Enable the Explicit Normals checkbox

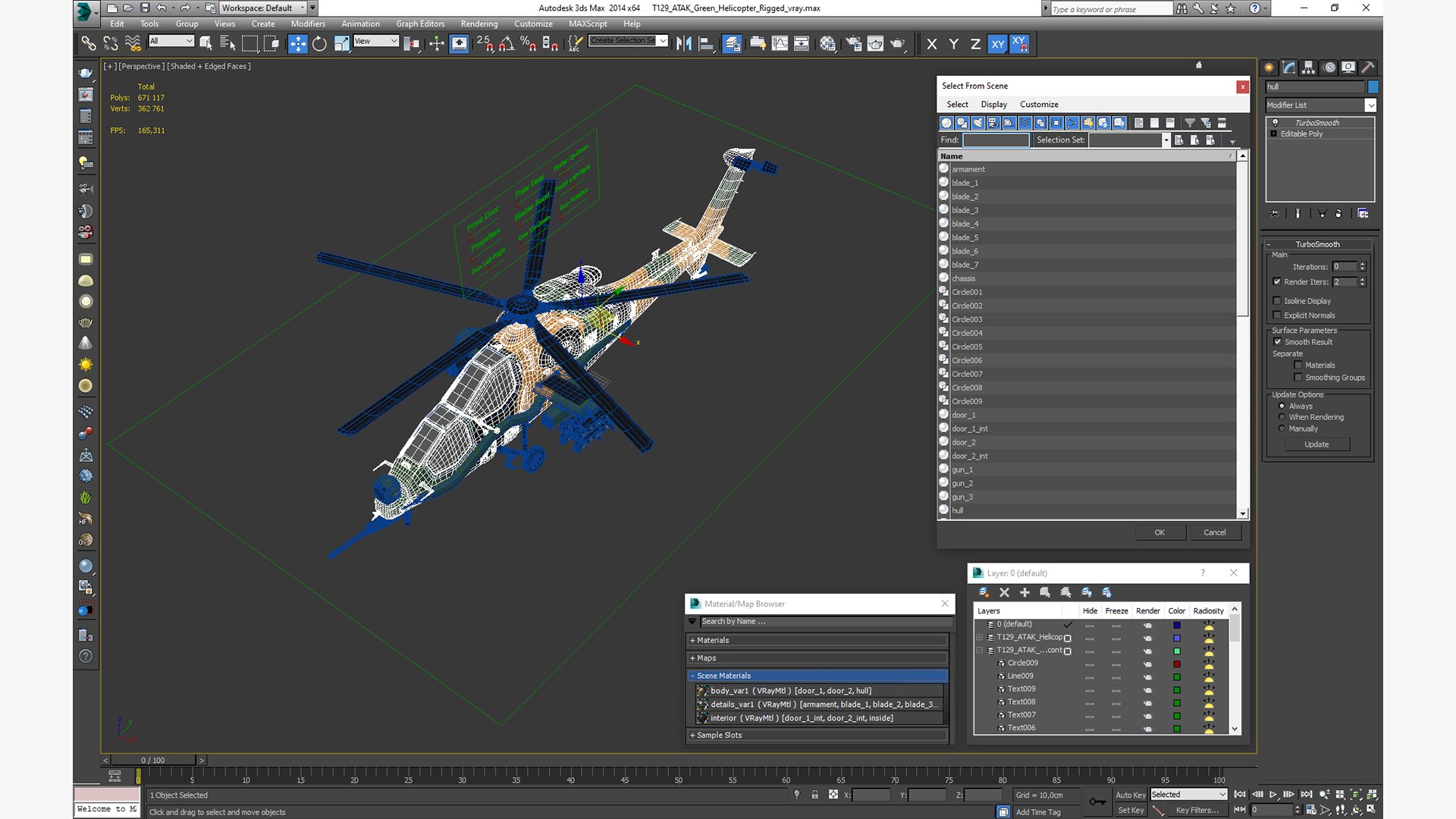(1277, 315)
